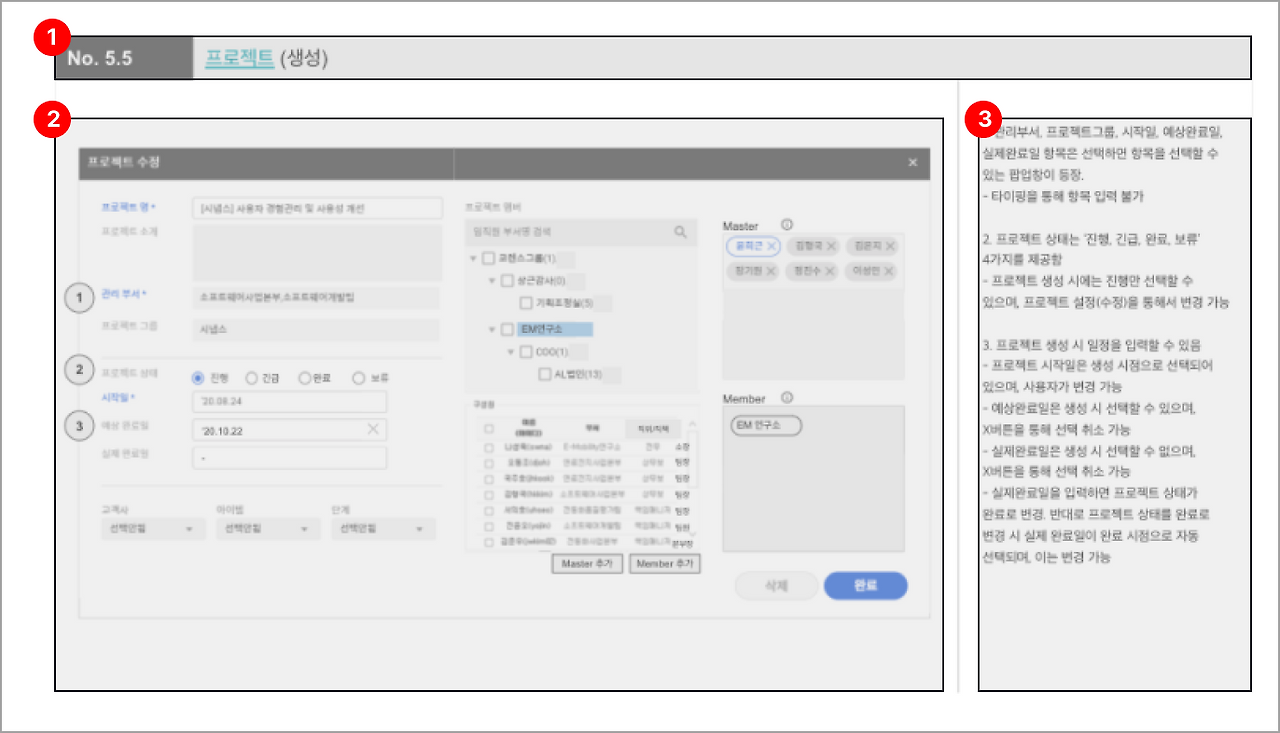Collapse the 교첸스그룹(1) tree node
Viewport: 1280px width, 733px height.
click(x=471, y=258)
